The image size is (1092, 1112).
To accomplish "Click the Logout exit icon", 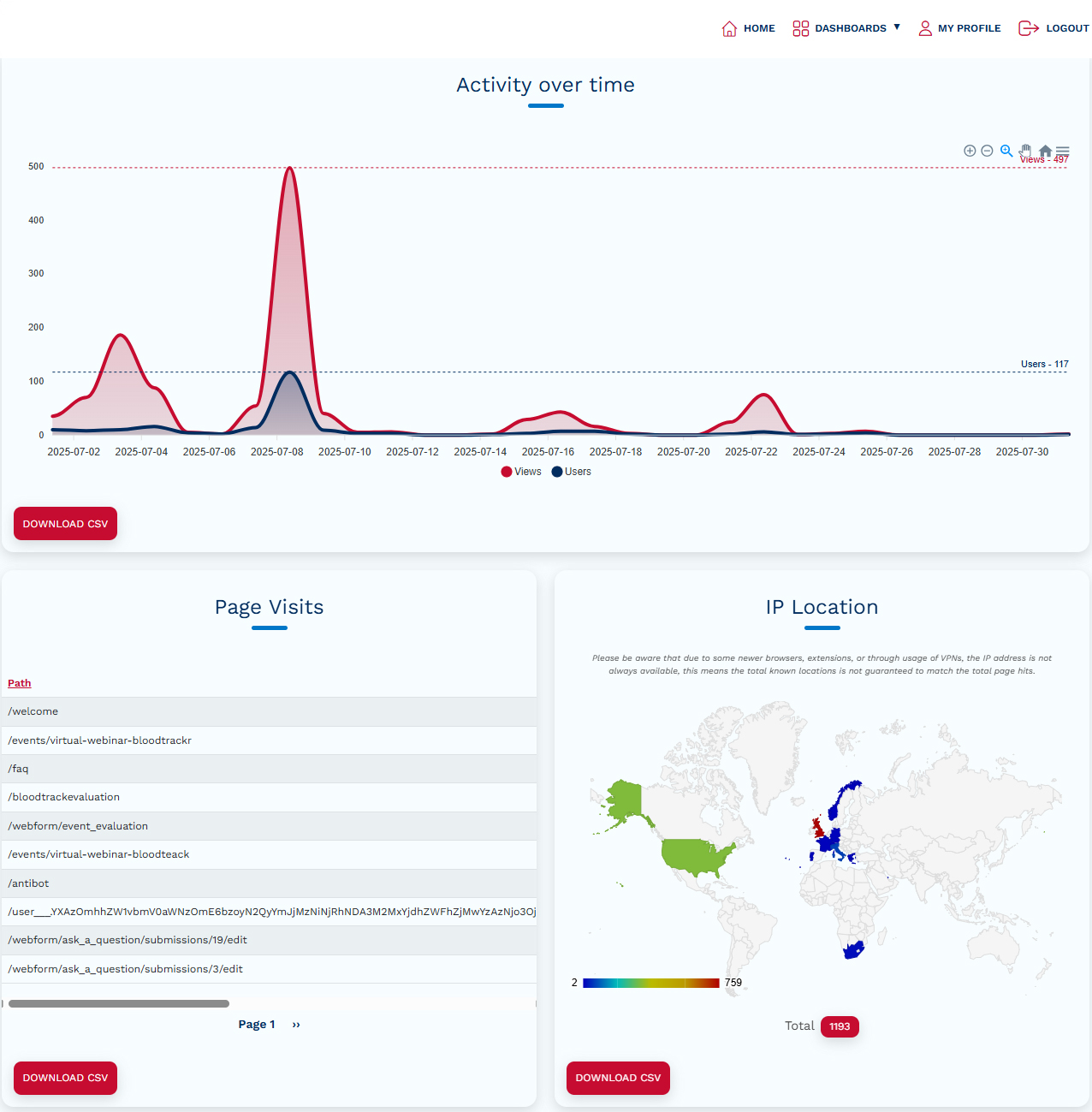I will point(1028,28).
